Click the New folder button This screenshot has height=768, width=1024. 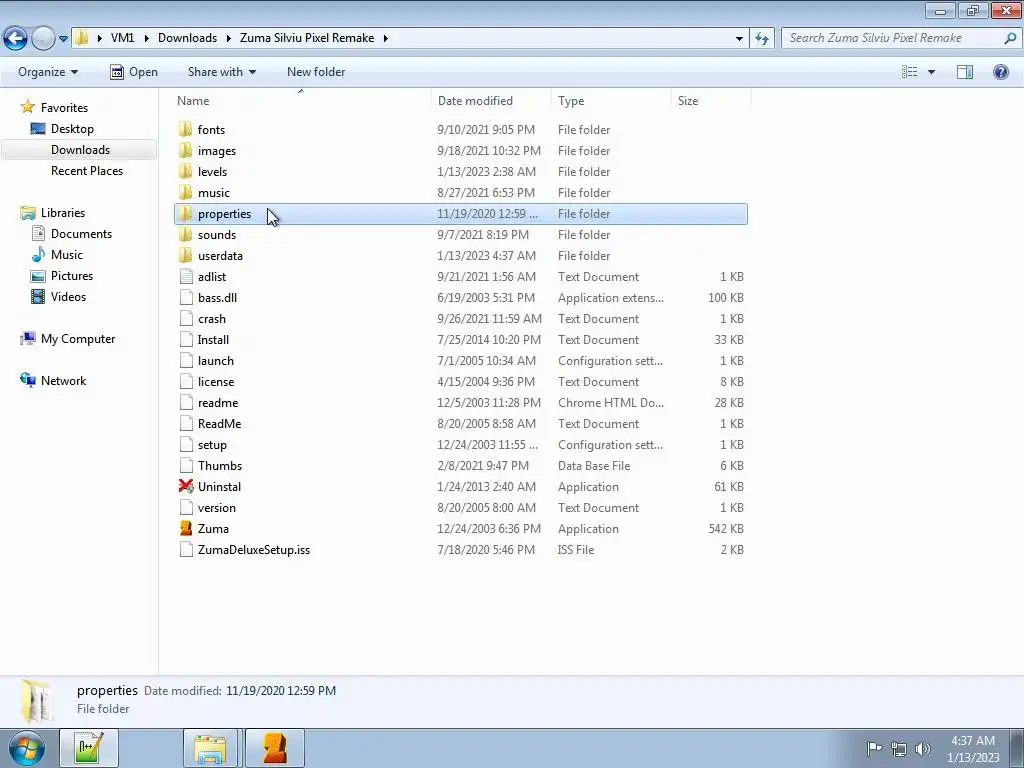[x=316, y=72]
